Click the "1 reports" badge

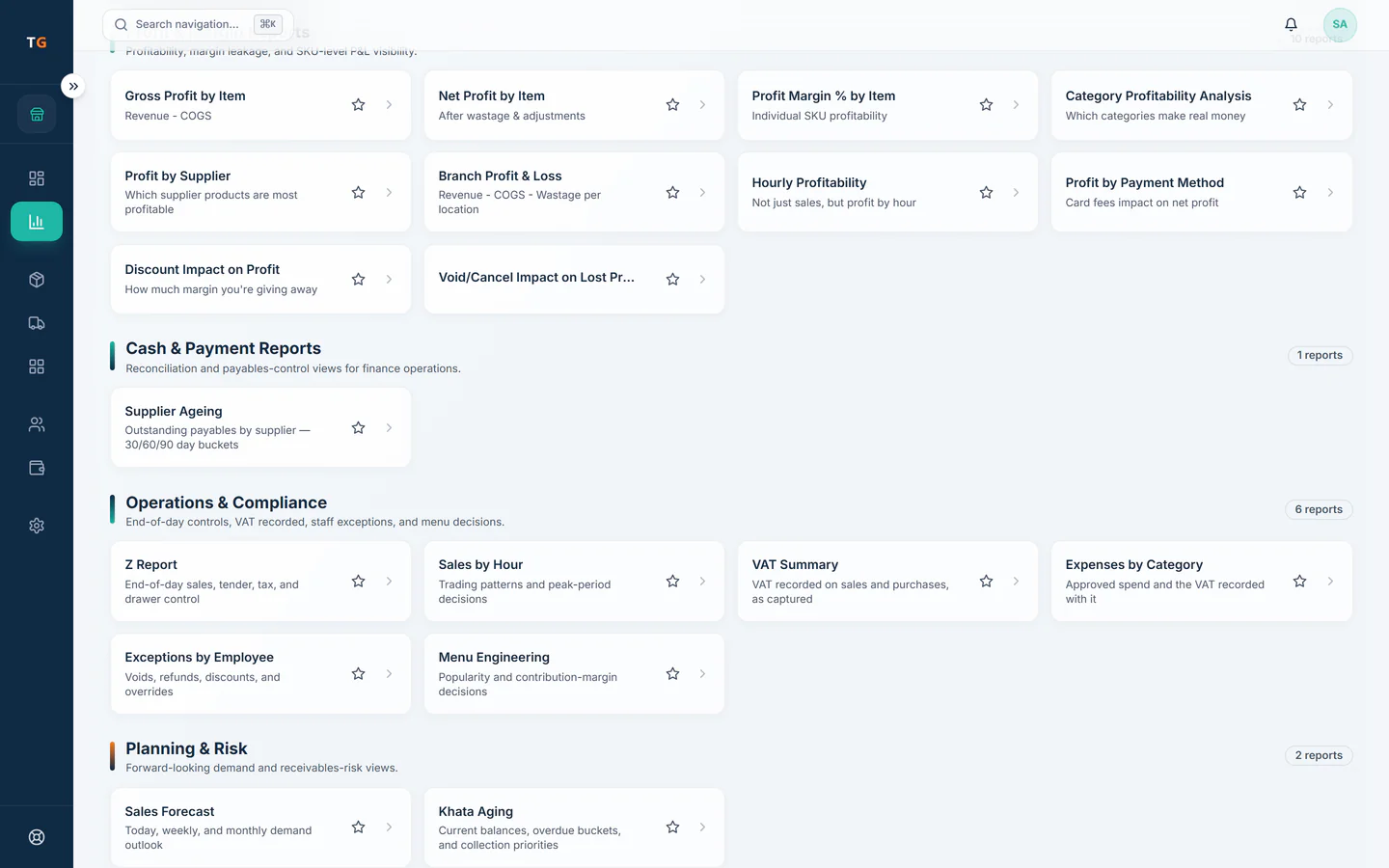tap(1320, 355)
